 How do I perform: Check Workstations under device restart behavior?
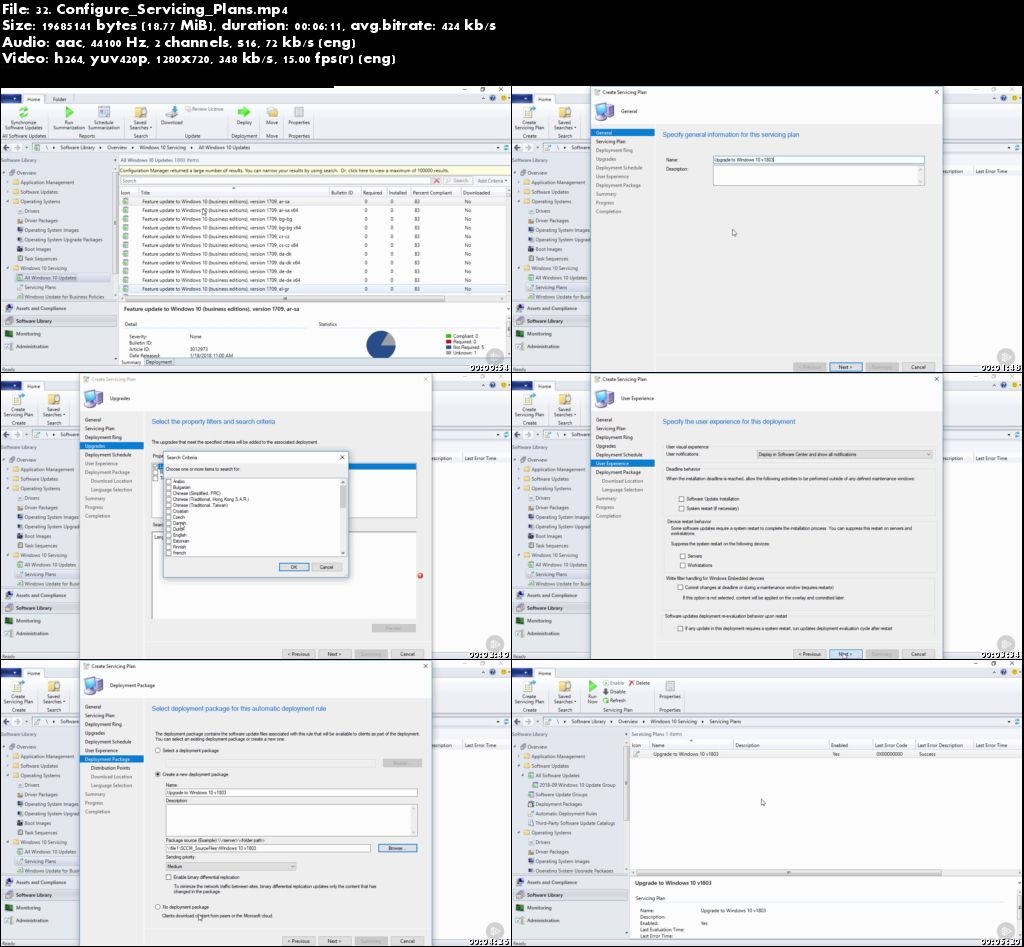coord(682,566)
